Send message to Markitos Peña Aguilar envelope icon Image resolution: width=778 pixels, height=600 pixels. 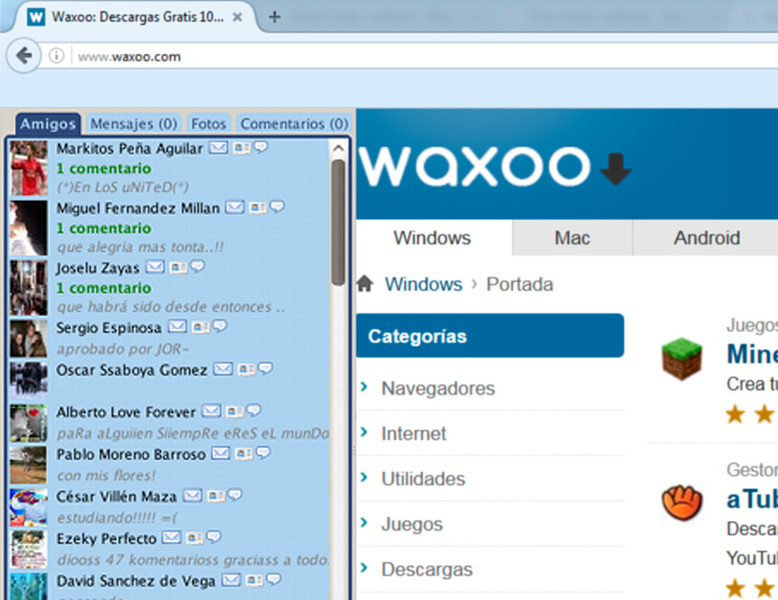[218, 148]
